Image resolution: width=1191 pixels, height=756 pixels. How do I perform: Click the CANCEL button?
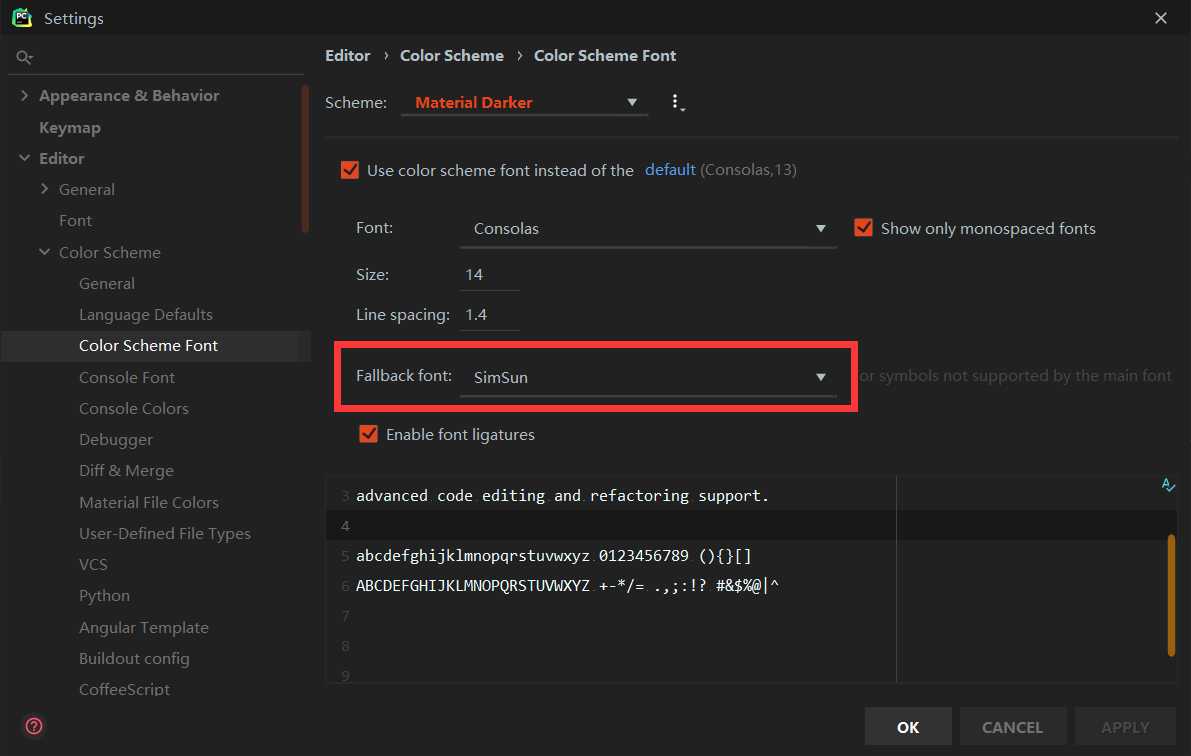pyautogui.click(x=1013, y=727)
